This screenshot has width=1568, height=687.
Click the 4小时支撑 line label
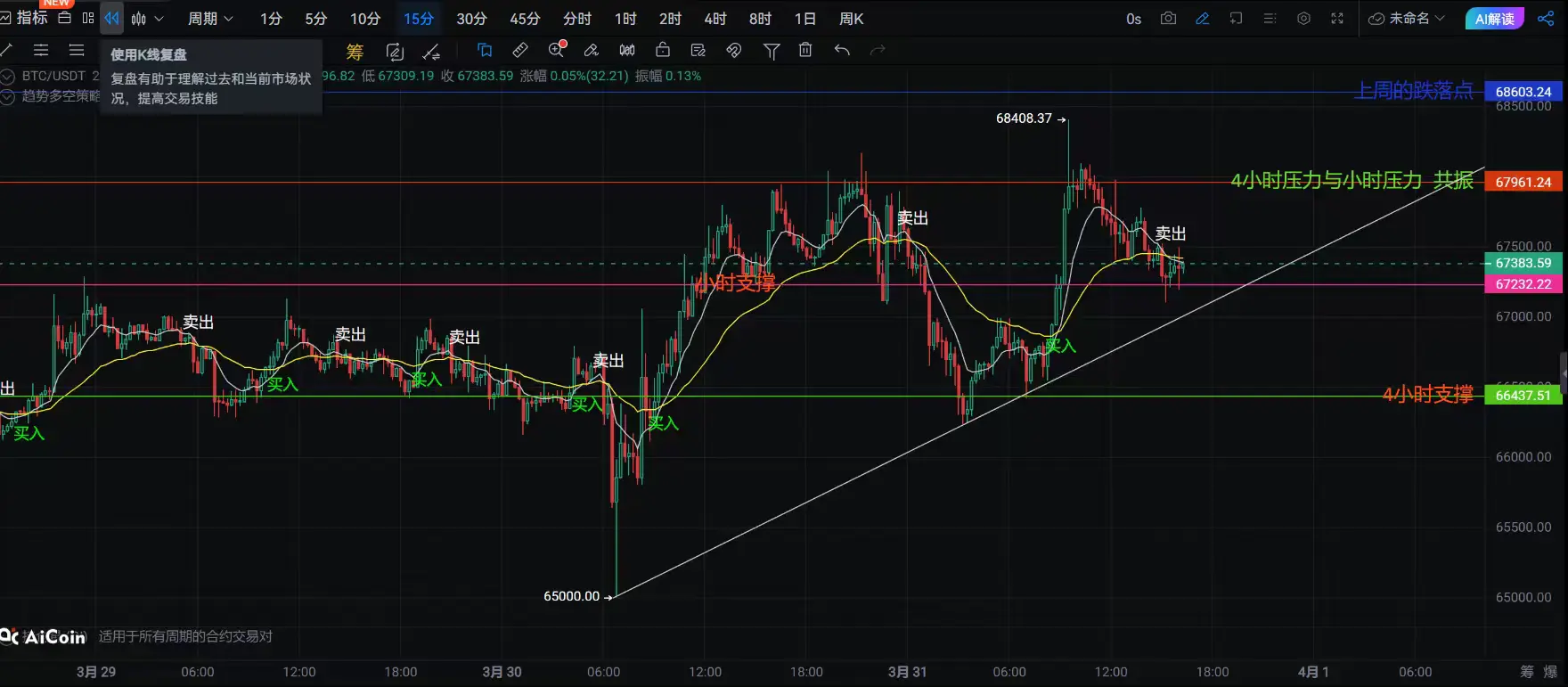(x=1427, y=394)
